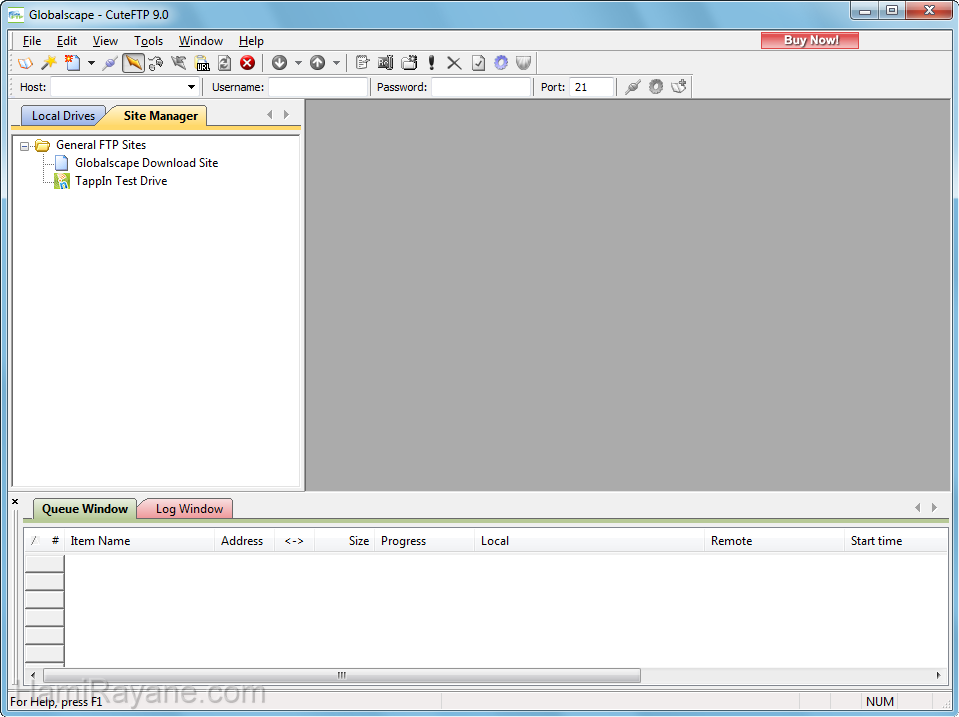Click the shield icon in toolbar
The image size is (959, 717).
(524, 62)
